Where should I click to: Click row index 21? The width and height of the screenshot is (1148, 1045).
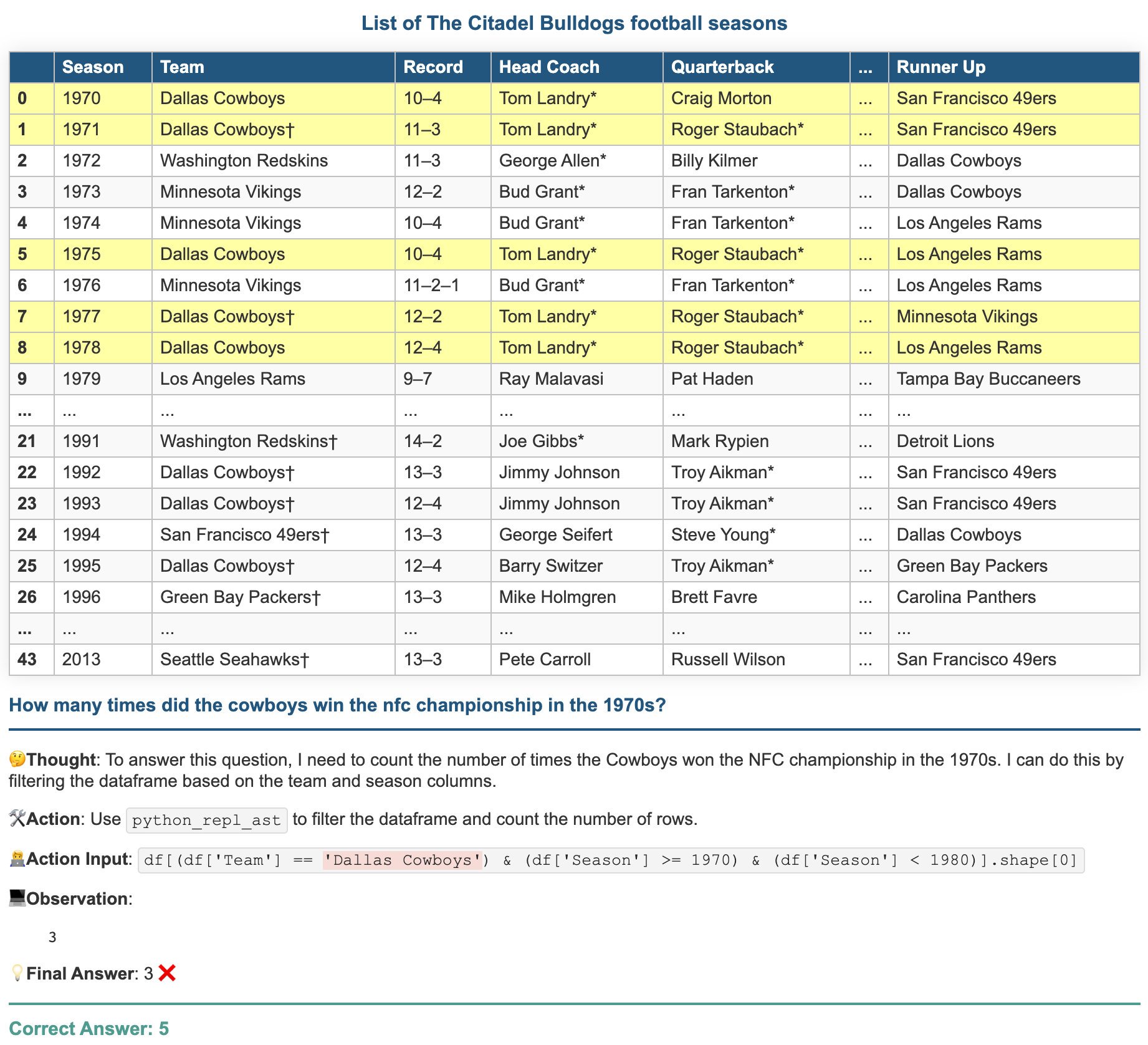click(32, 441)
